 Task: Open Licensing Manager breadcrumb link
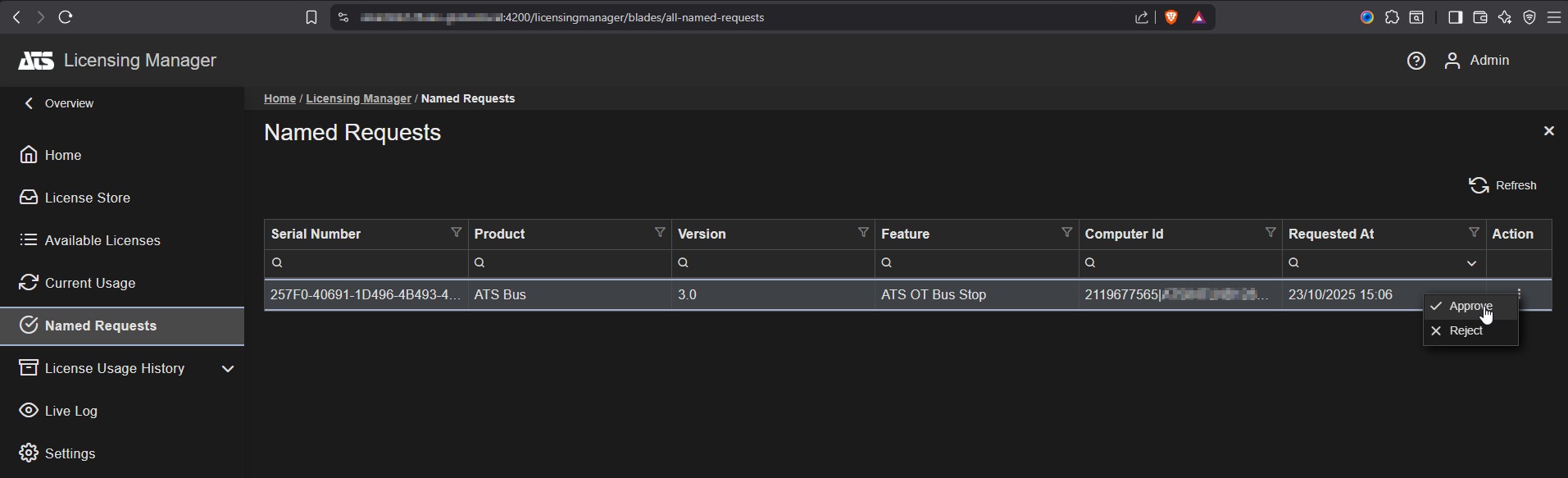tap(358, 98)
